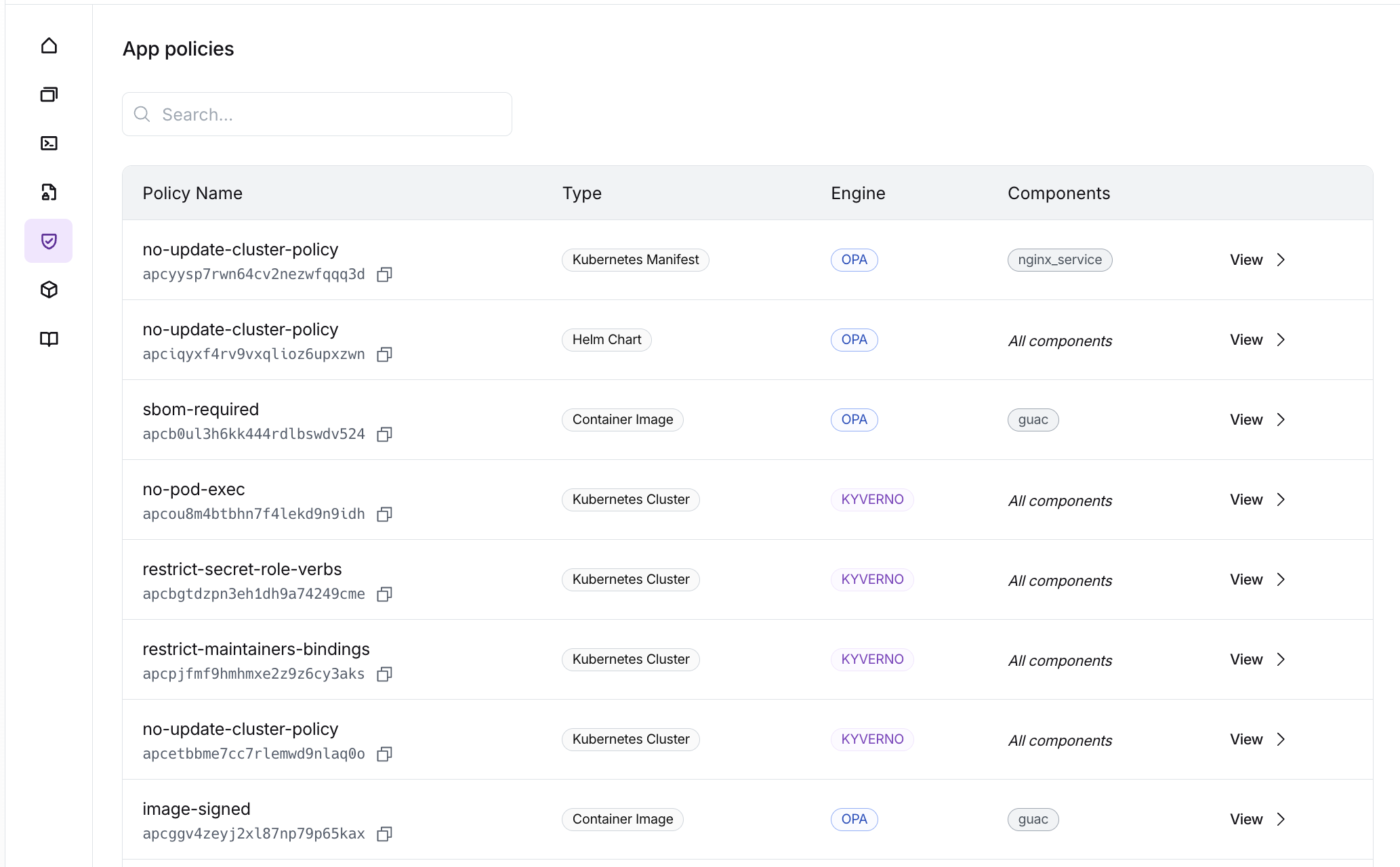Copy the image-signed policy ID

pos(384,834)
